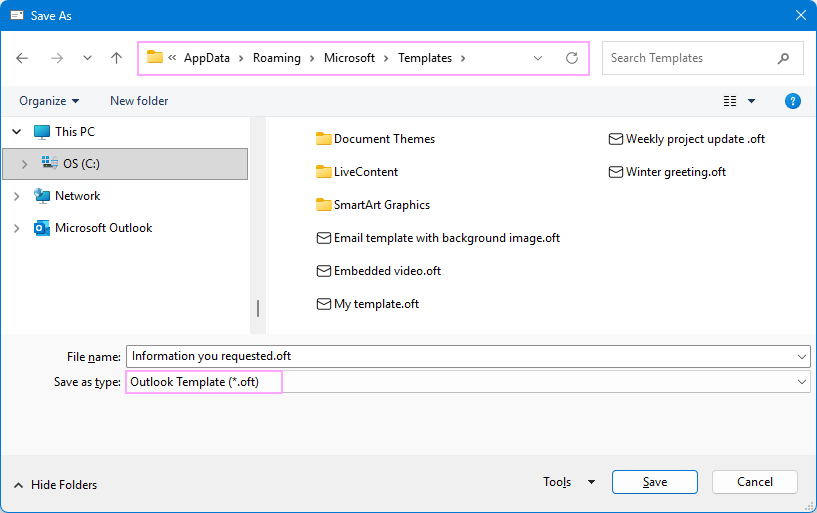Select Winter greeting.oft file
Viewport: 817px width, 513px height.
[676, 172]
